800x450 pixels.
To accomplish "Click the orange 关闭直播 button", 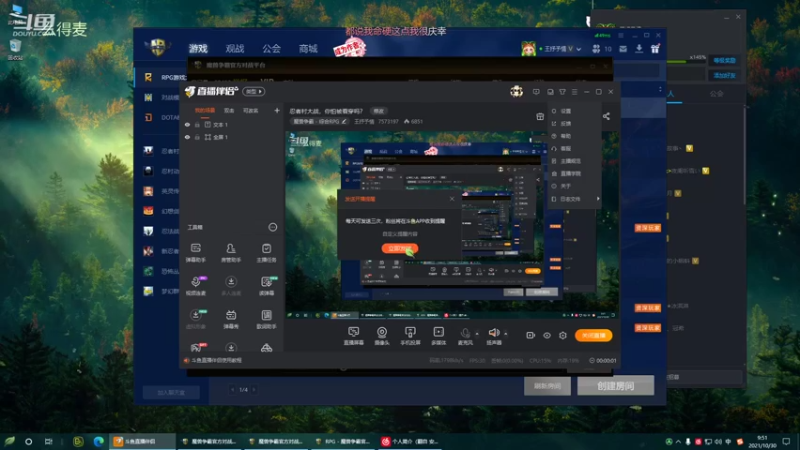I will point(593,335).
